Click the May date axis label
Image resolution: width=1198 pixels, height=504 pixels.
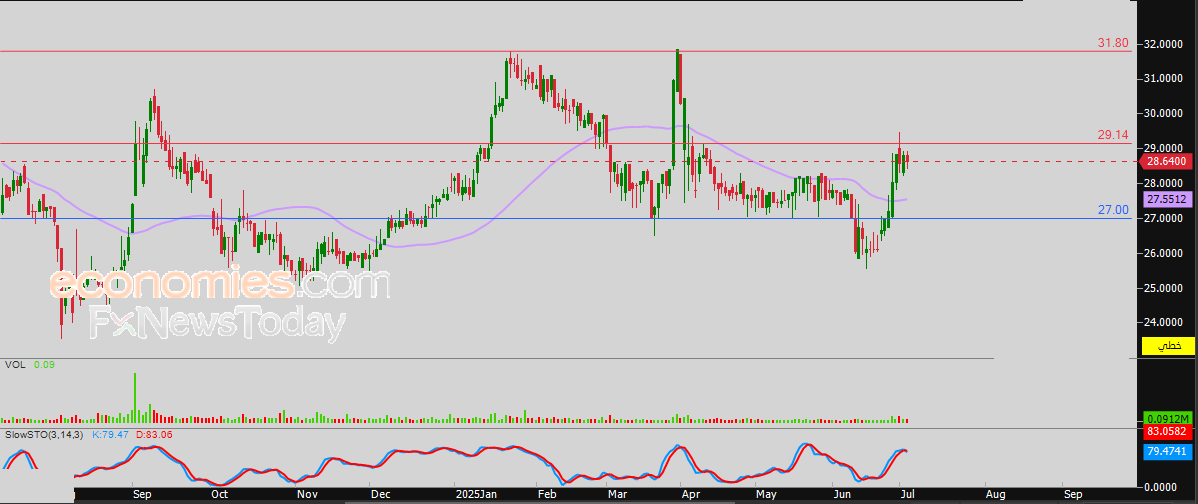(765, 494)
